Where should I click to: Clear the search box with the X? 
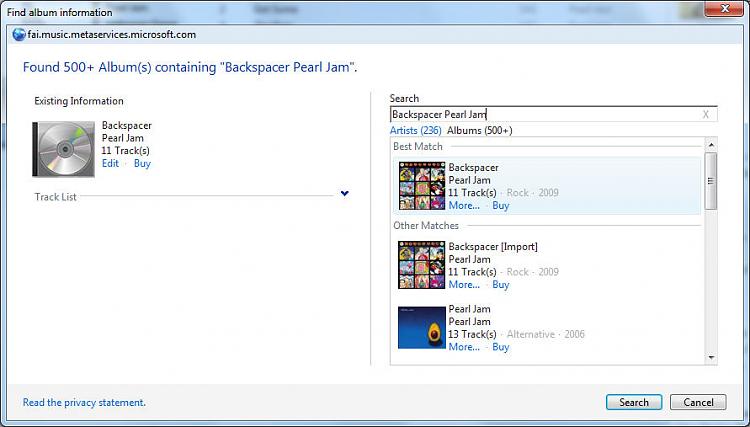point(706,114)
